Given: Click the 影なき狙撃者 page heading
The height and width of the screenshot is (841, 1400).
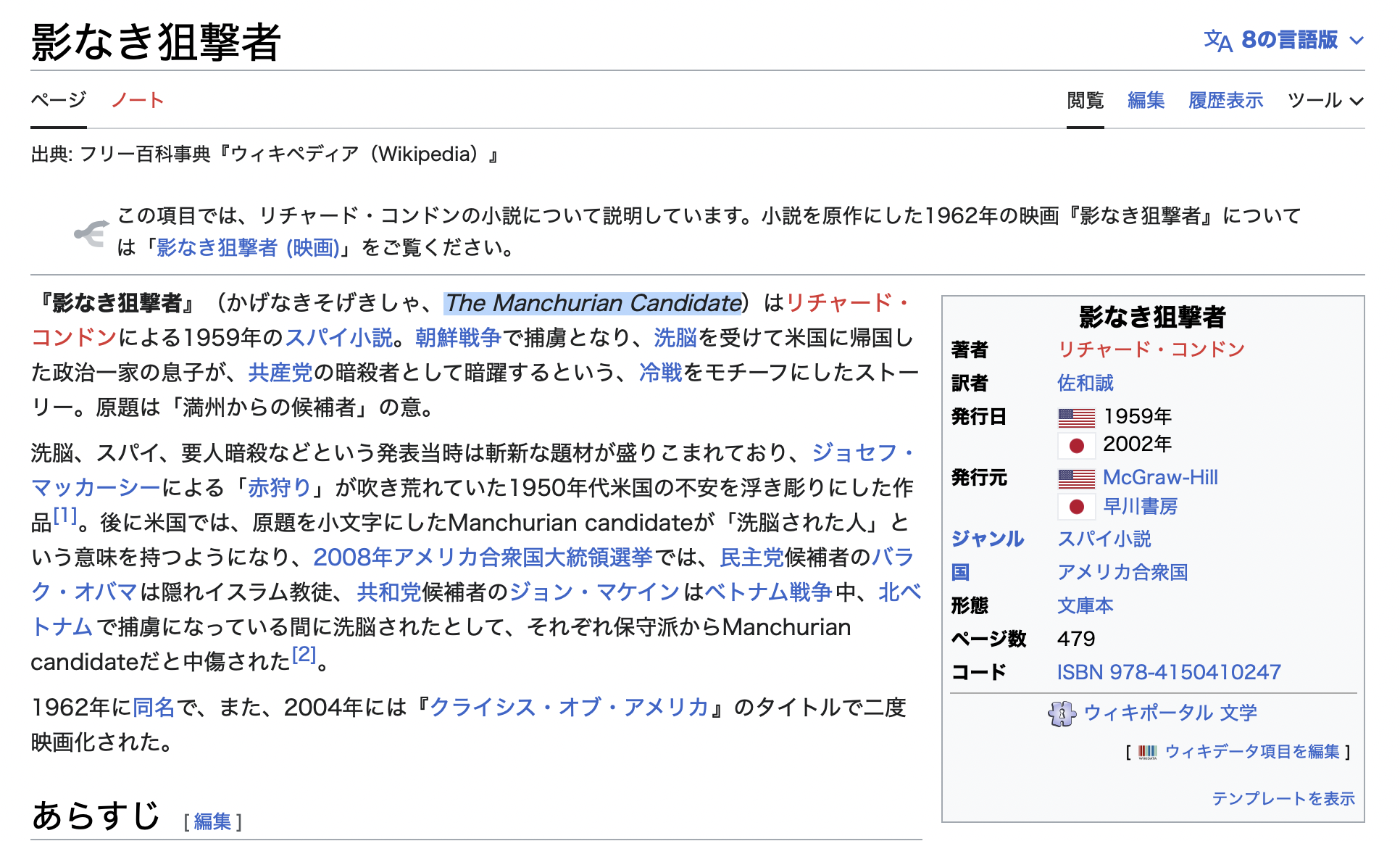Looking at the screenshot, I should point(156,41).
